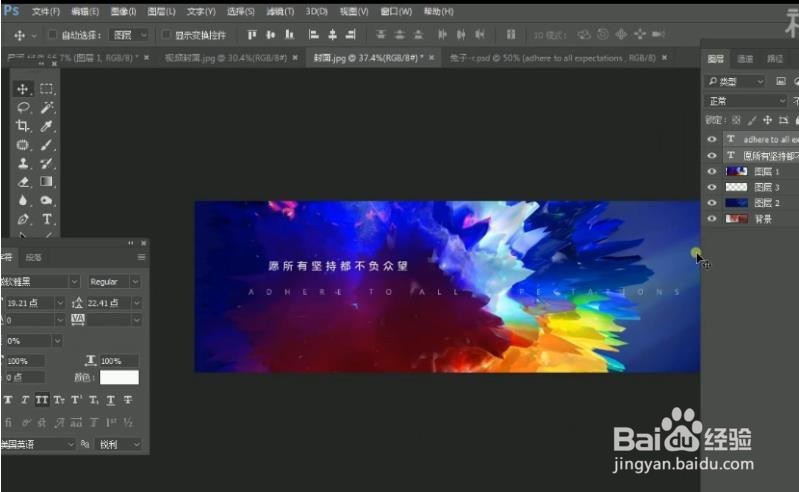This screenshot has height=492, width=799.
Task: Toggle Small Caps text style
Action: click(x=59, y=400)
